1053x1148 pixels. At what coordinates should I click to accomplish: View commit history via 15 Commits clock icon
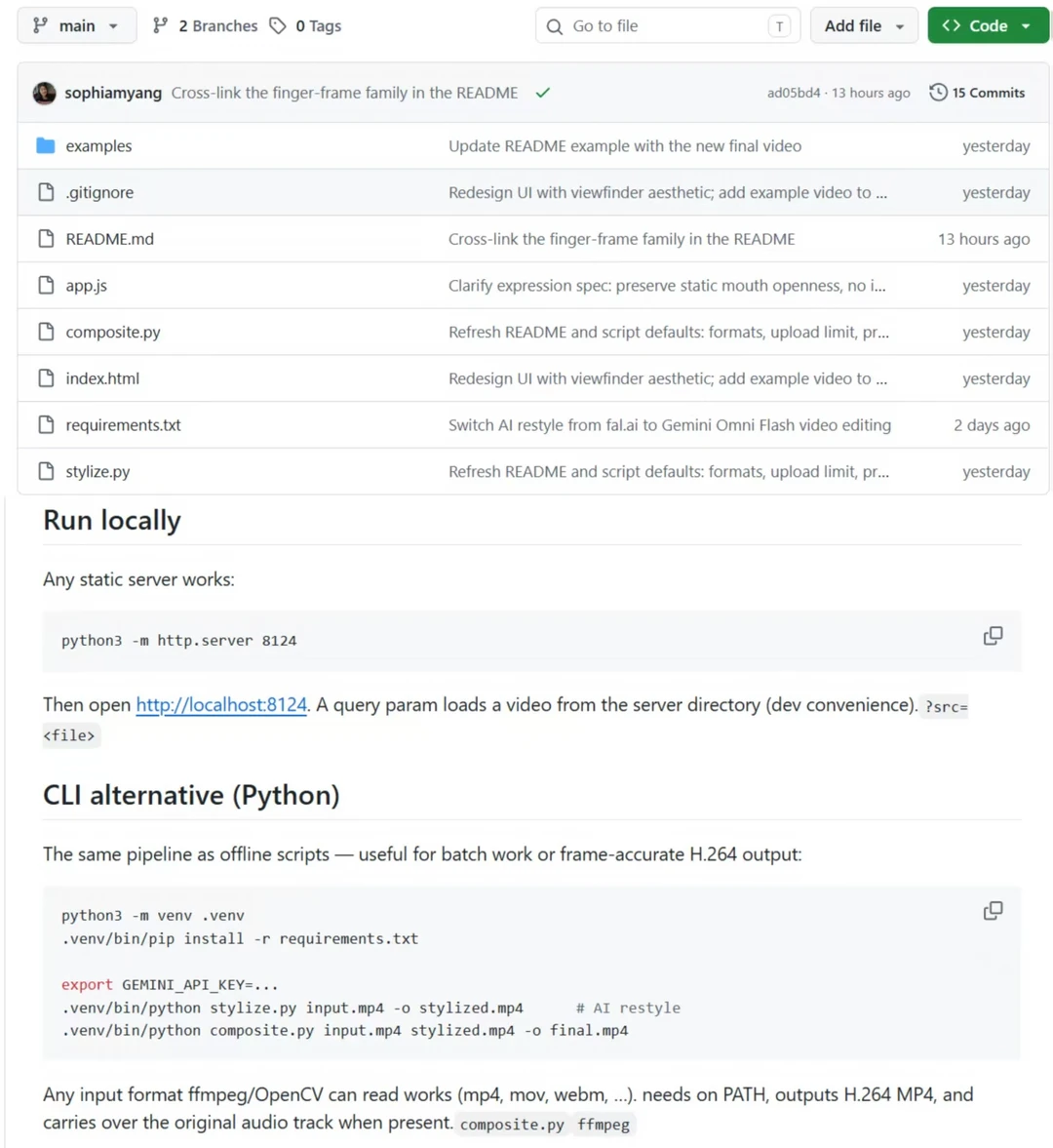click(x=938, y=93)
